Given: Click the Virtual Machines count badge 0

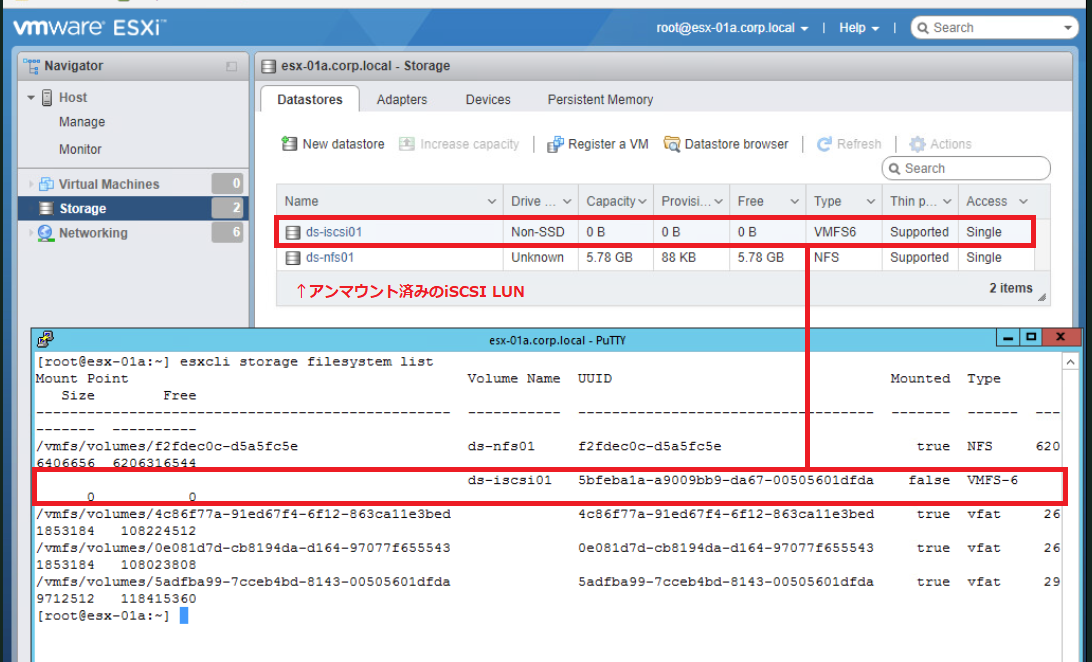Looking at the screenshot, I should coord(228,184).
